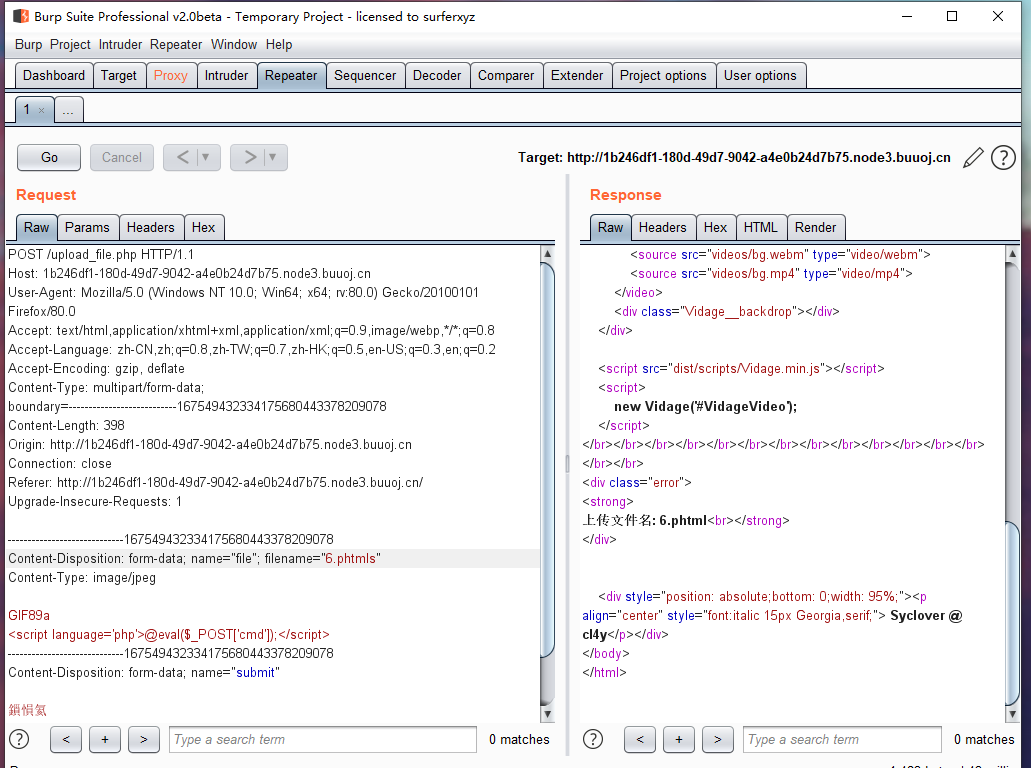Image resolution: width=1031 pixels, height=768 pixels.
Task: Select Response Raw tab
Action: [610, 228]
